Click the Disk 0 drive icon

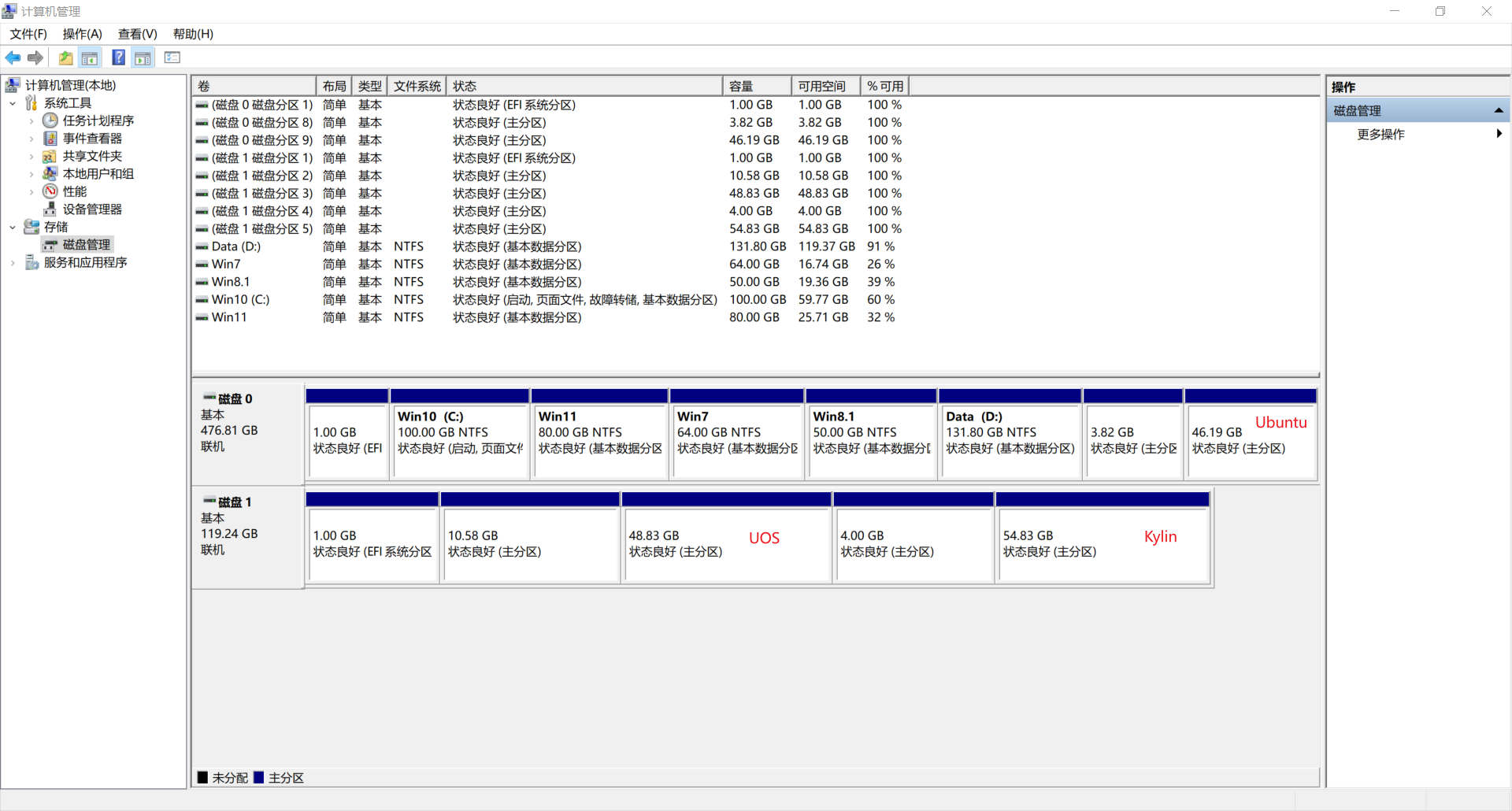coord(210,398)
